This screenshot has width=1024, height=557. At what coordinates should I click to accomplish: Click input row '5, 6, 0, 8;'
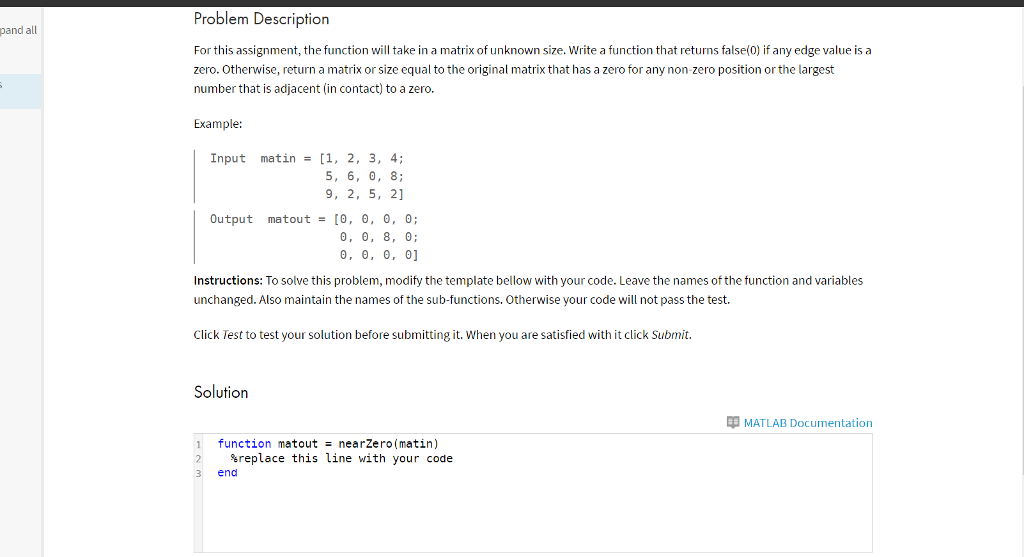364,176
